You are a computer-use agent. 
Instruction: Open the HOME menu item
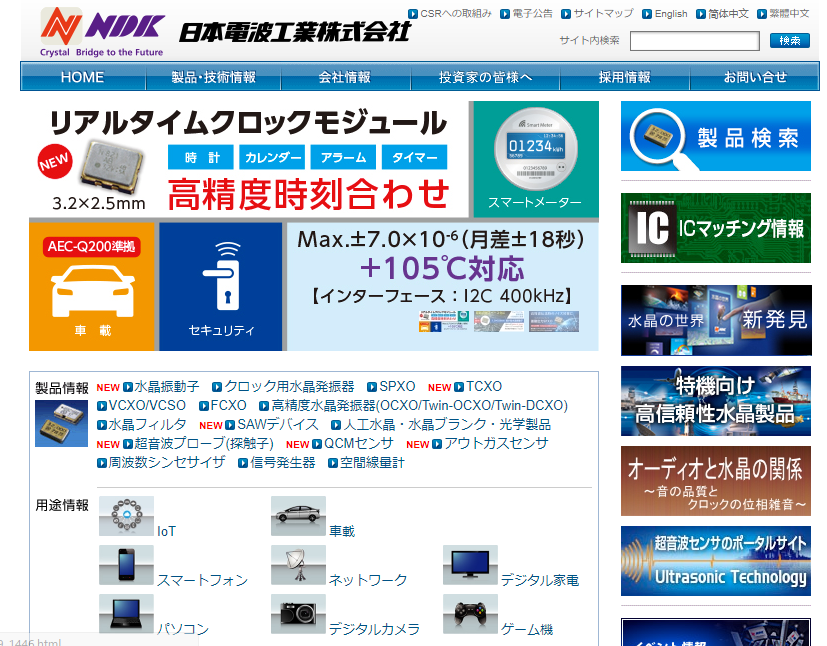[x=82, y=77]
